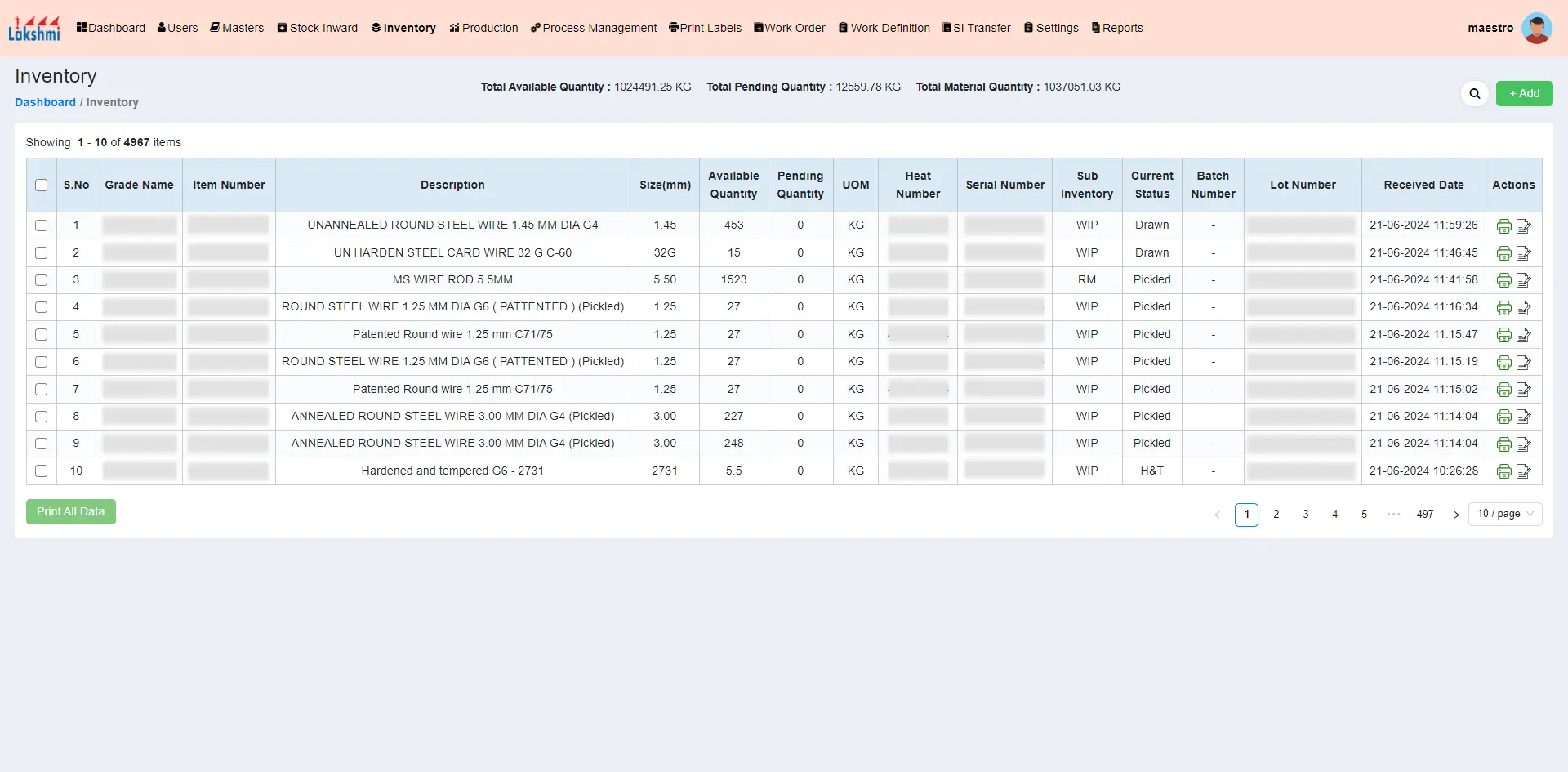Open the Production menu
The width and height of the screenshot is (1568, 772).
click(483, 28)
